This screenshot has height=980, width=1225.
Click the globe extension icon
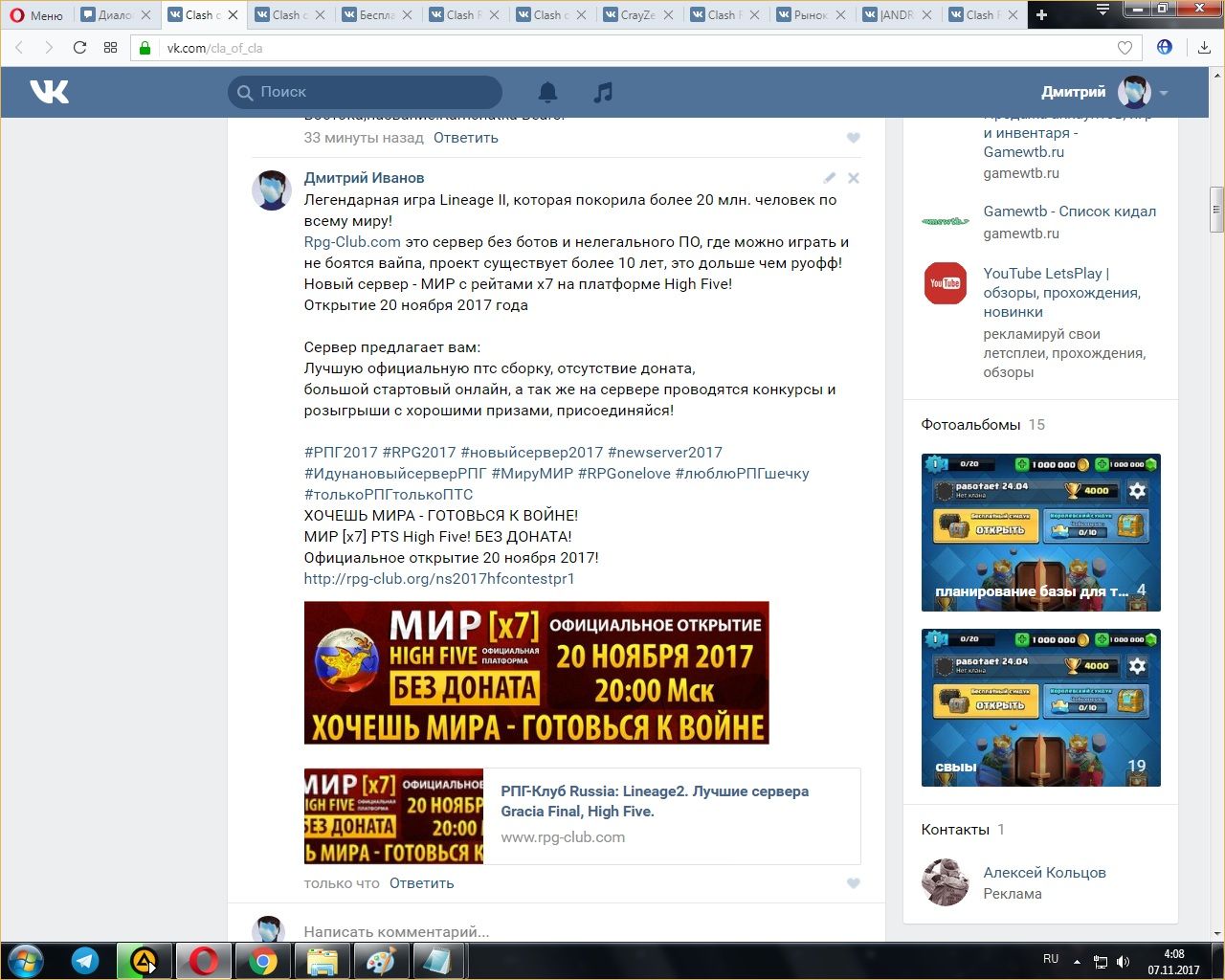(x=1165, y=47)
